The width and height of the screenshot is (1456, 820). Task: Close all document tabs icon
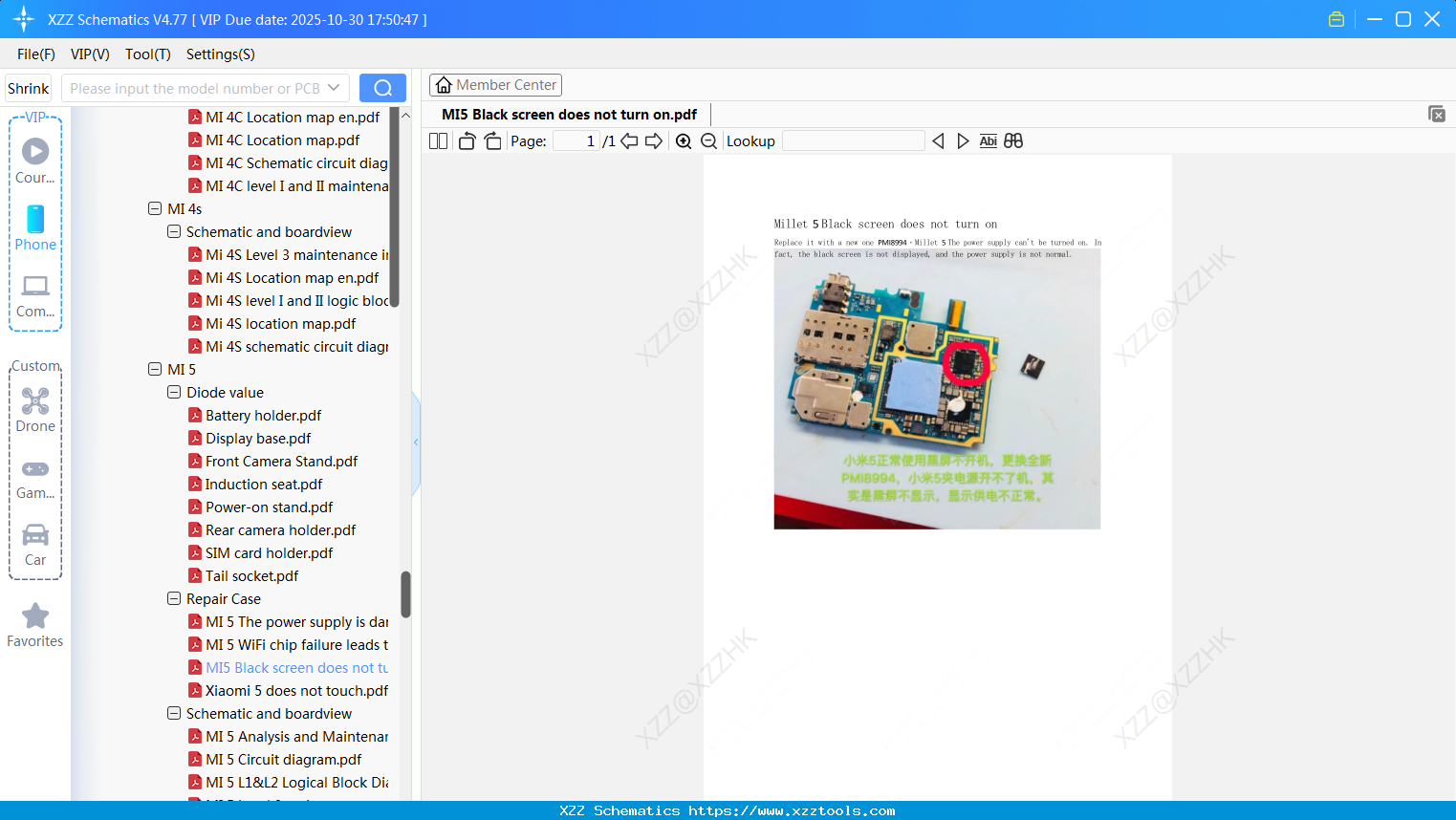[1436, 114]
